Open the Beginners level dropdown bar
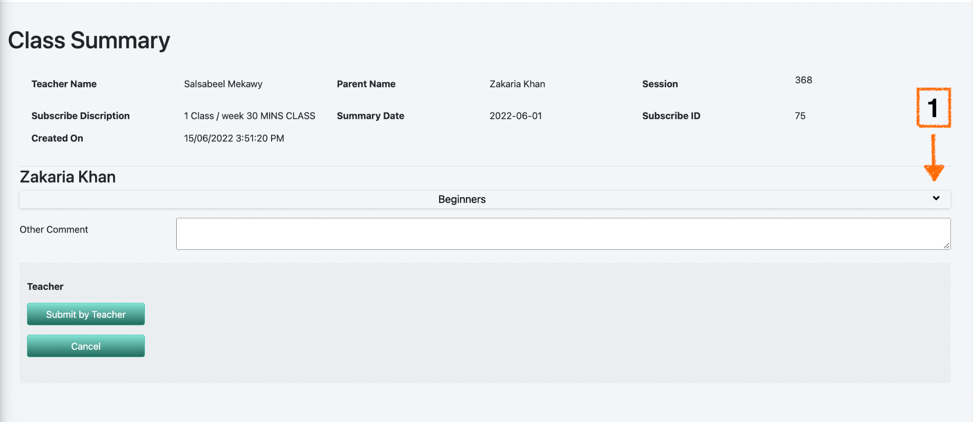The width and height of the screenshot is (974, 422). (x=485, y=200)
